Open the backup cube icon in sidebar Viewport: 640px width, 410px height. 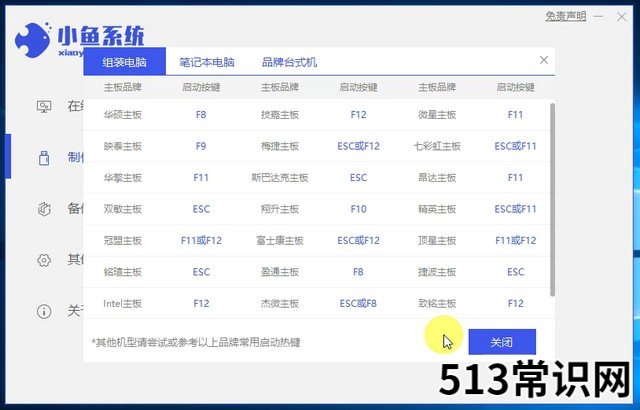[x=44, y=209]
